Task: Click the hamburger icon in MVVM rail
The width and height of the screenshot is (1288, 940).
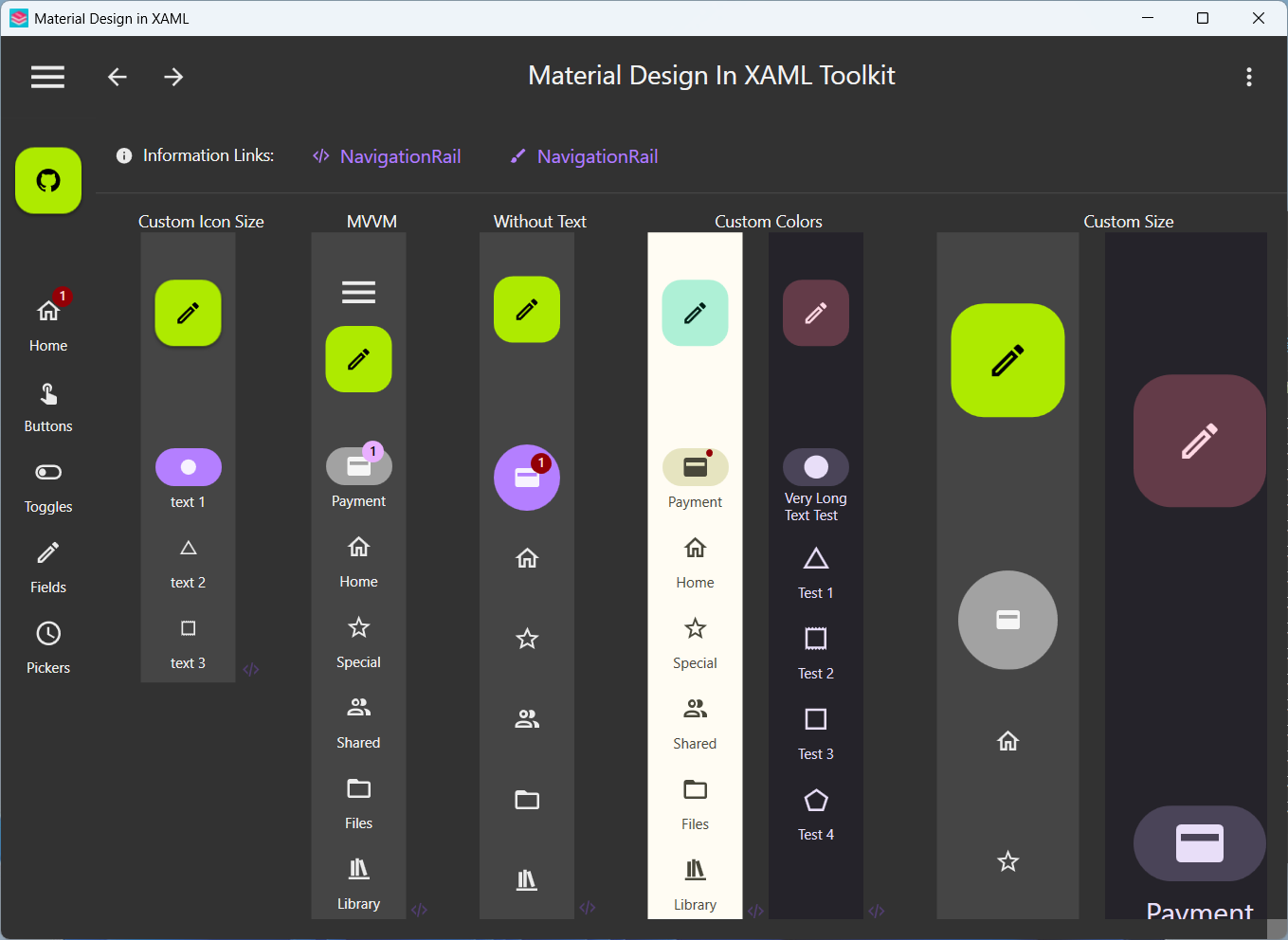Action: pos(359,292)
